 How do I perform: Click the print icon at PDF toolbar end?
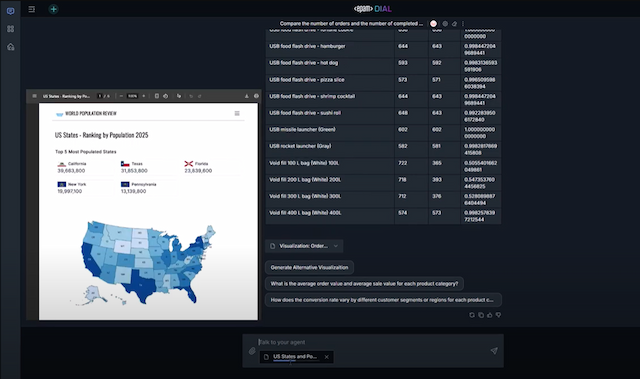click(256, 96)
